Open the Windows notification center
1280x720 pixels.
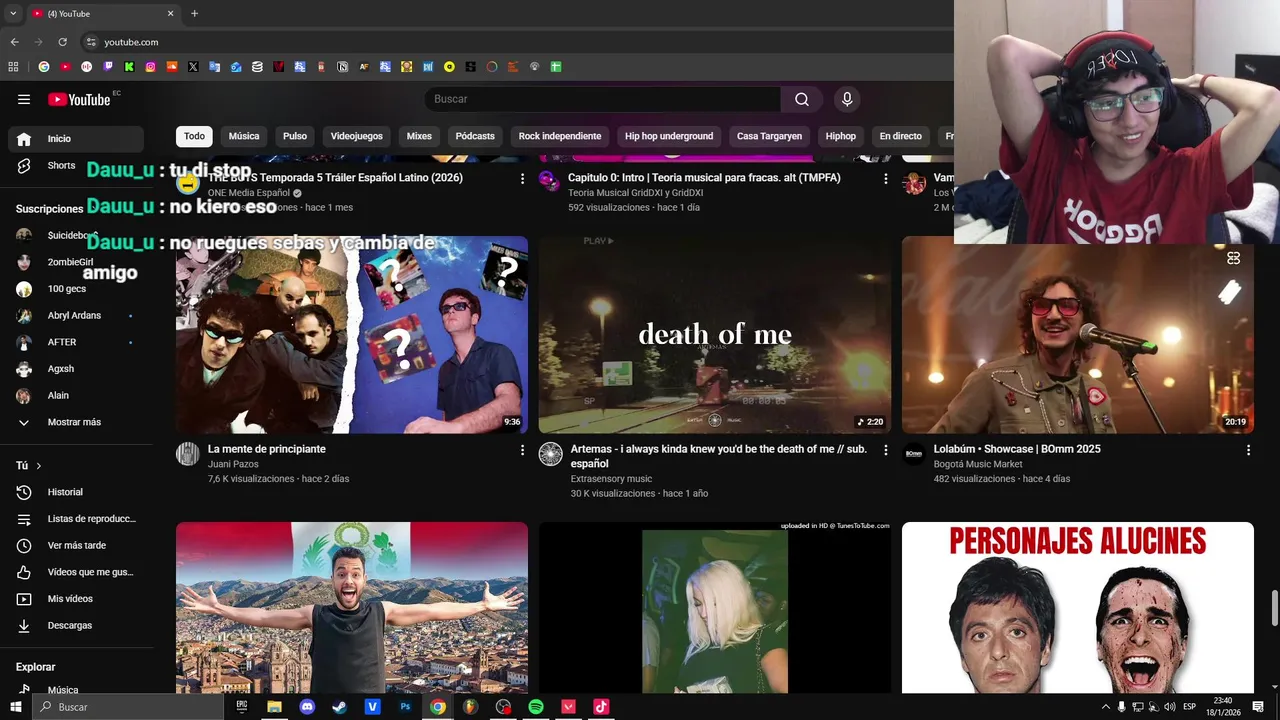[x=1258, y=707]
